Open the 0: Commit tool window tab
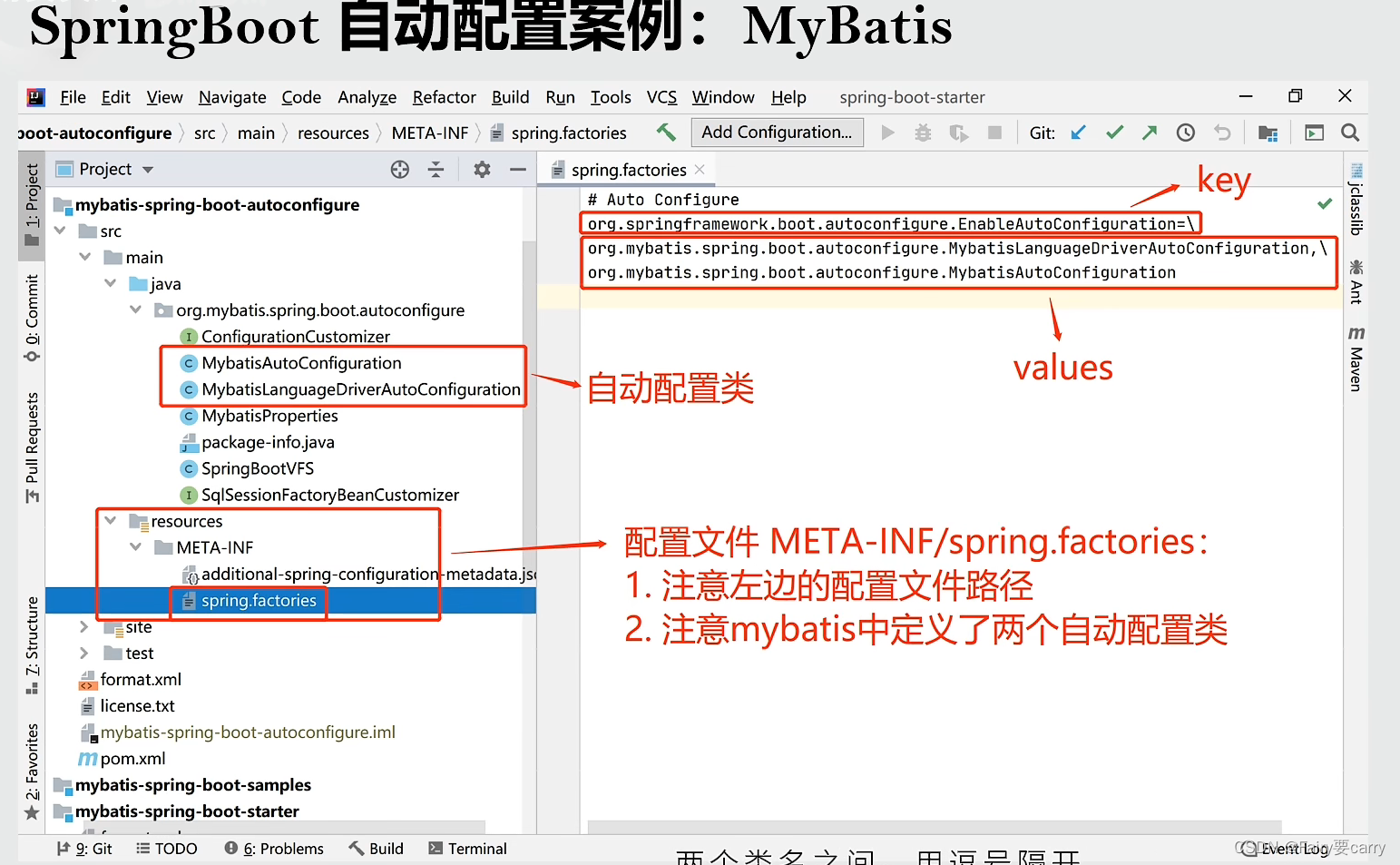 coord(32,318)
